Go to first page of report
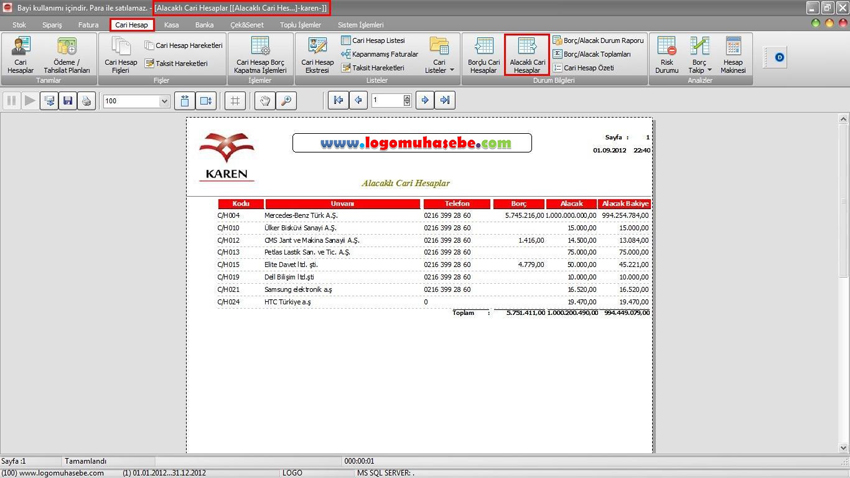Image resolution: width=850 pixels, height=478 pixels. [x=338, y=100]
